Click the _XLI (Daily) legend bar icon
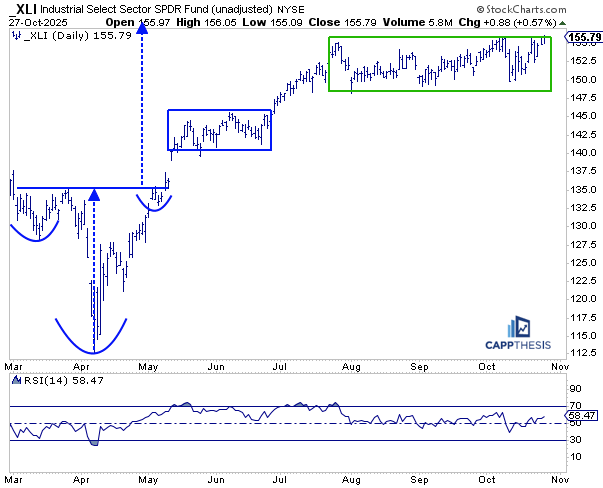 (x=16, y=35)
